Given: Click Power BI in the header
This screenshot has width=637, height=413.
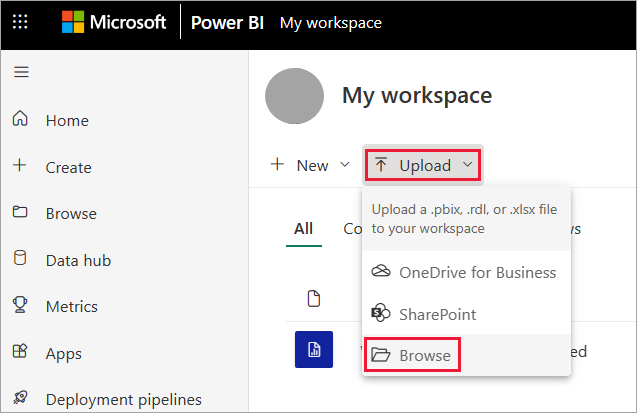Looking at the screenshot, I should 228,22.
